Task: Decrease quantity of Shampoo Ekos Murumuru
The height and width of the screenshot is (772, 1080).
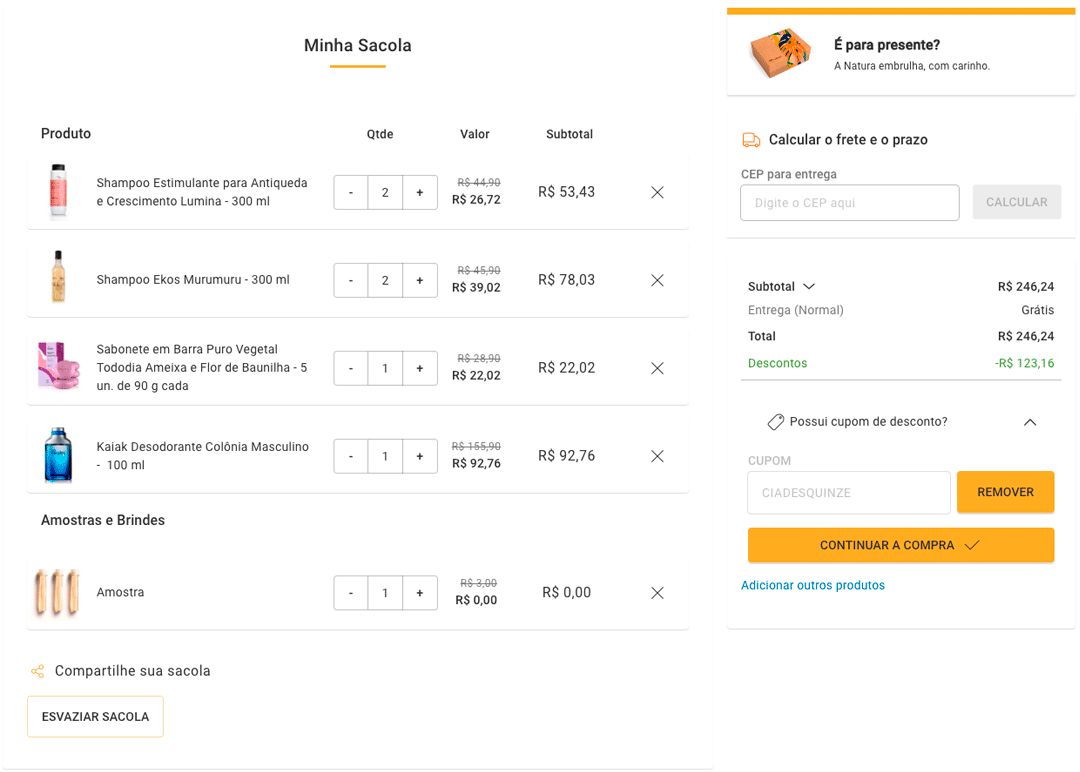Action: (351, 280)
